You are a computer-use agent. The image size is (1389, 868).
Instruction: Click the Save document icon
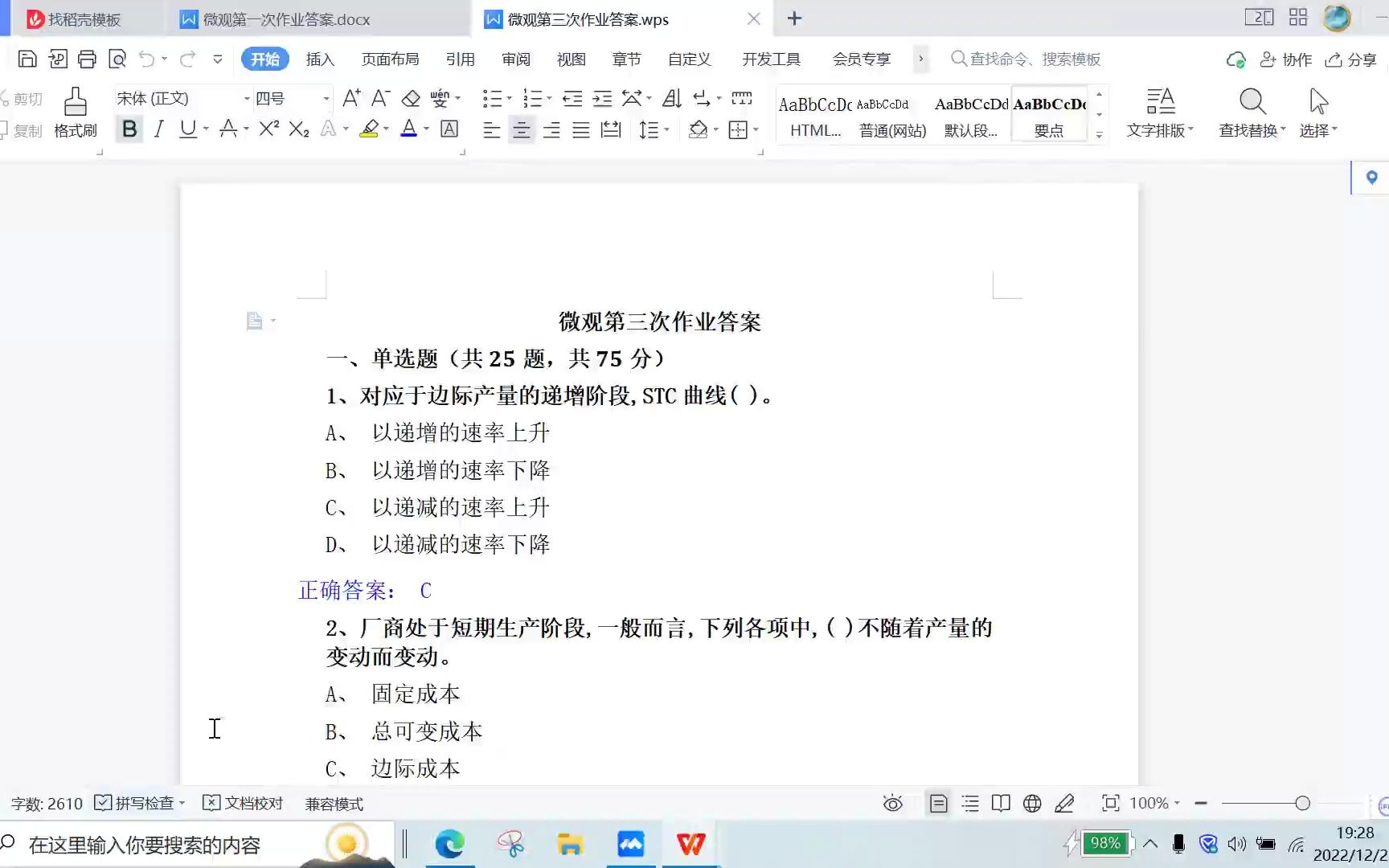27,59
